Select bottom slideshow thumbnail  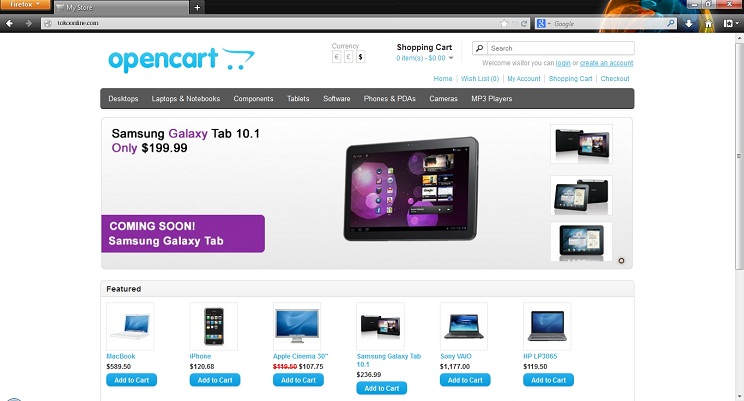point(581,242)
